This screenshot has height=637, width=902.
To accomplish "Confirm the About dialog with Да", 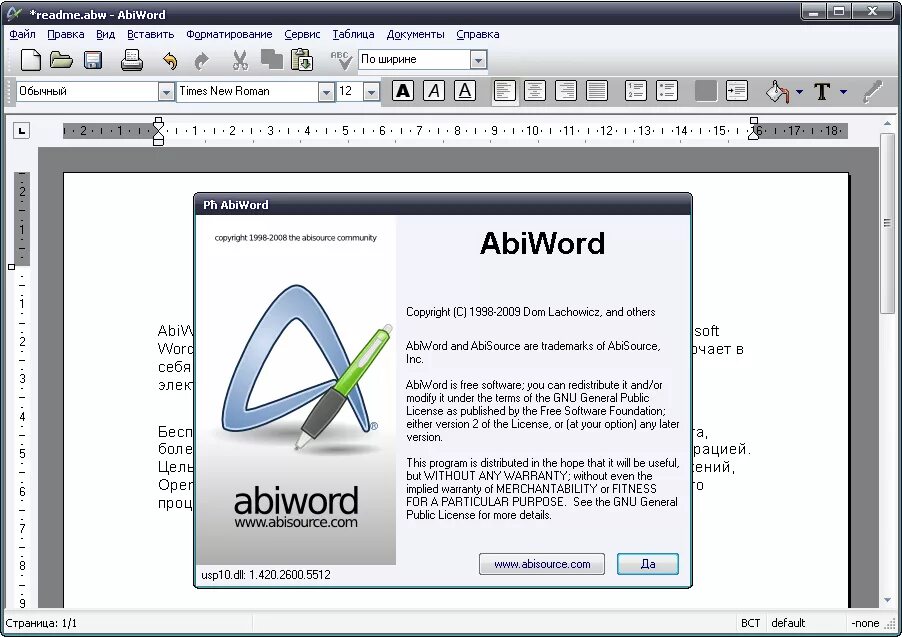I will [x=648, y=564].
